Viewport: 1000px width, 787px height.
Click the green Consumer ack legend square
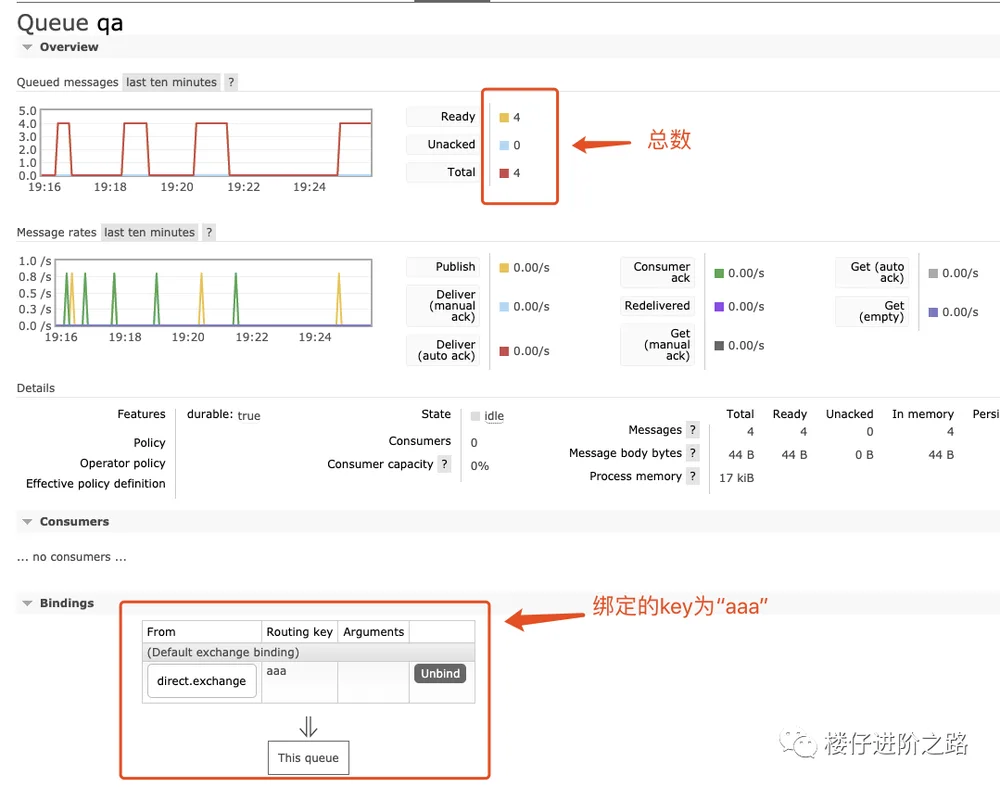pos(719,273)
